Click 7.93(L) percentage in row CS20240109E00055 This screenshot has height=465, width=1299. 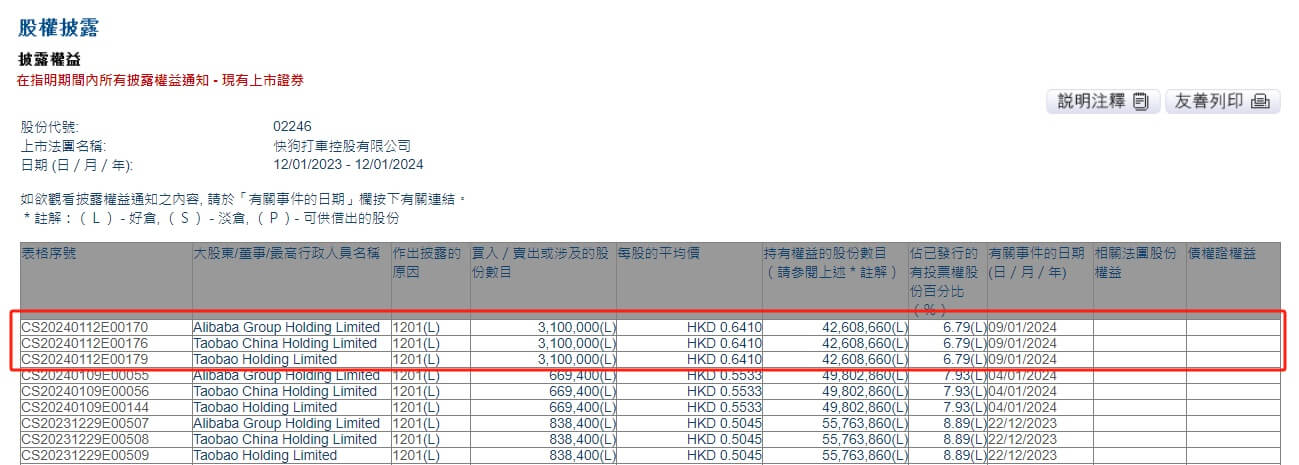point(964,375)
